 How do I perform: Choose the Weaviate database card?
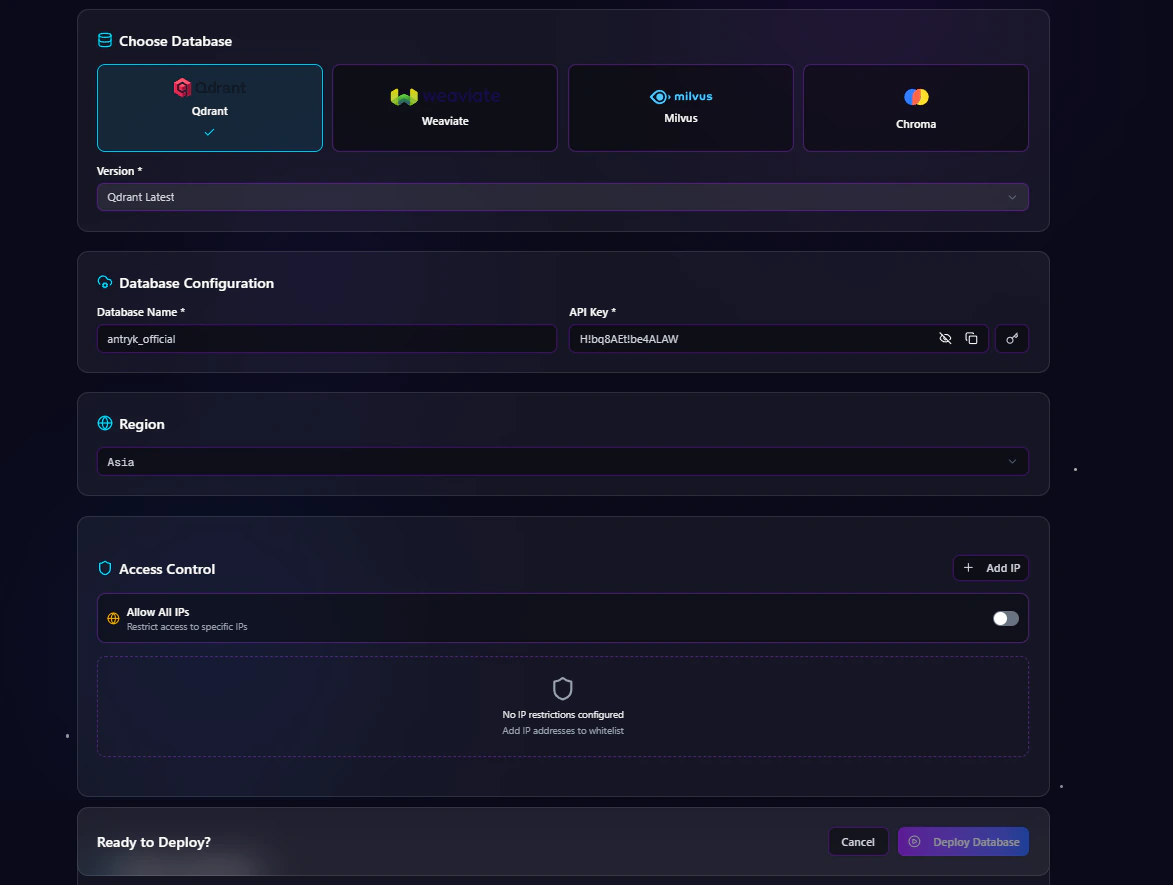[445, 108]
